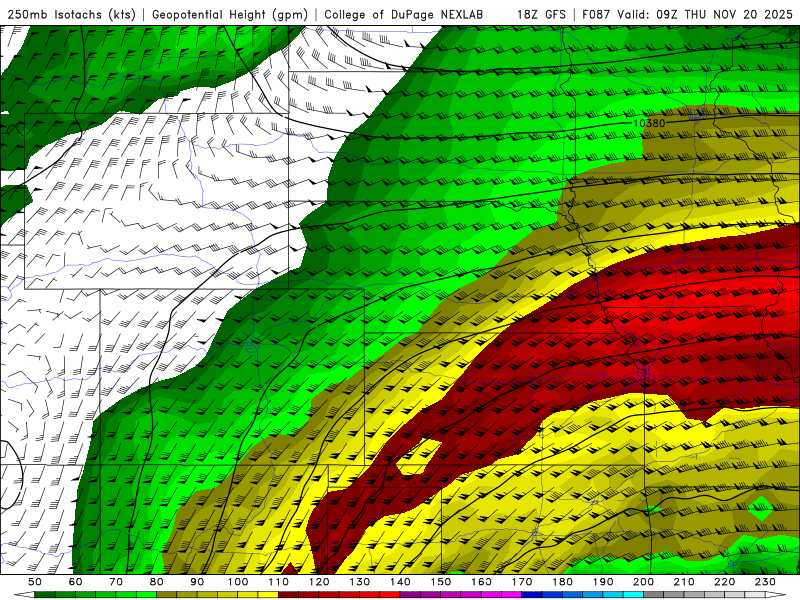Click the 130 label on the color scale
The image size is (800, 600).
tap(360, 582)
